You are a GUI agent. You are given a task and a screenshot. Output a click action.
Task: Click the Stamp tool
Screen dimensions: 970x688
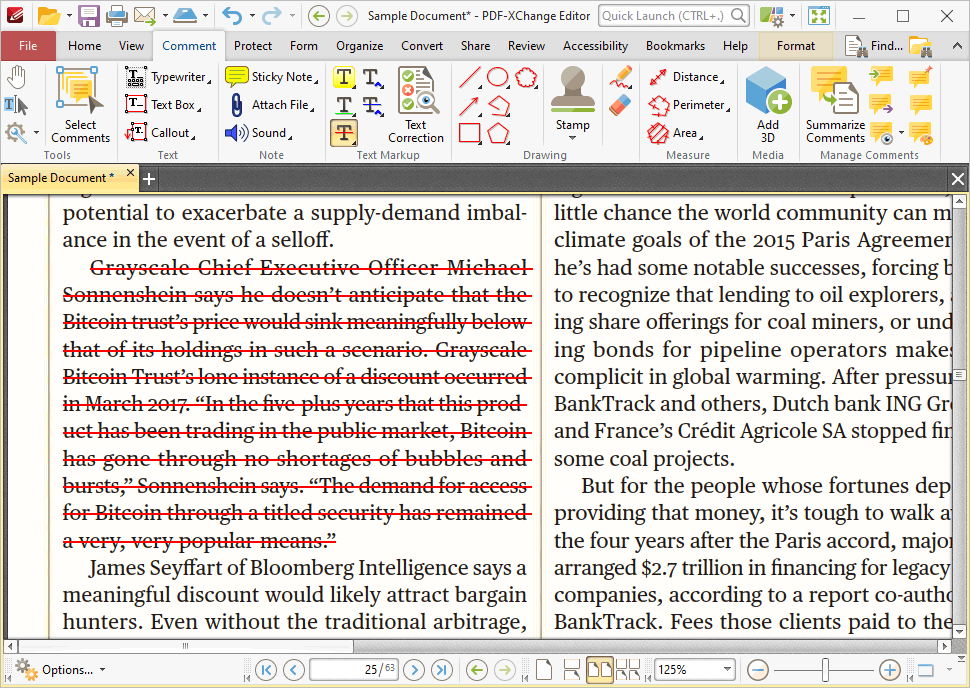point(572,99)
